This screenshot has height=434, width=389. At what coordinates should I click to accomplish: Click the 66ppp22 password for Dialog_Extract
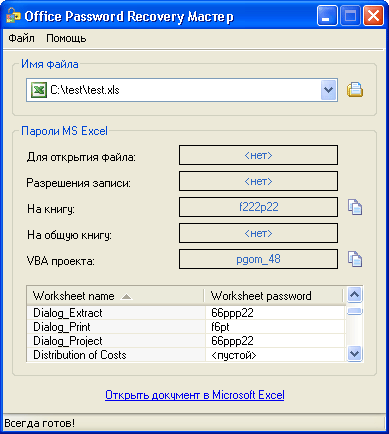(275, 313)
